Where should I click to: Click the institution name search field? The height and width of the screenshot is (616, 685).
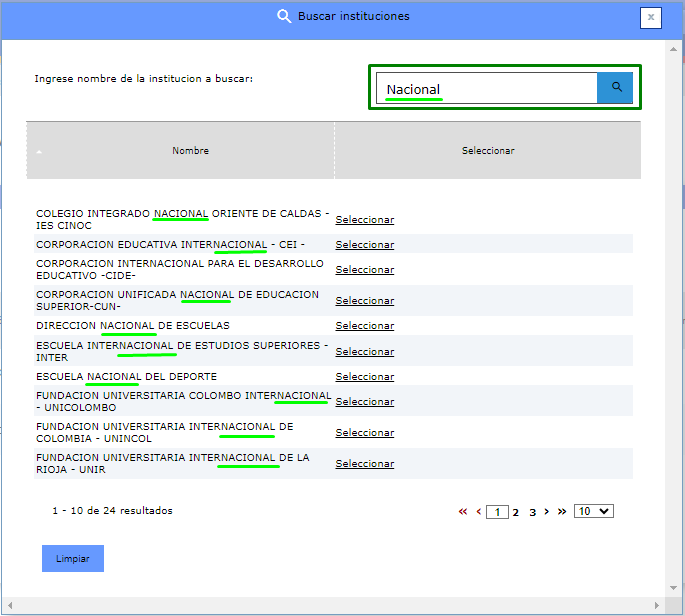(x=487, y=89)
